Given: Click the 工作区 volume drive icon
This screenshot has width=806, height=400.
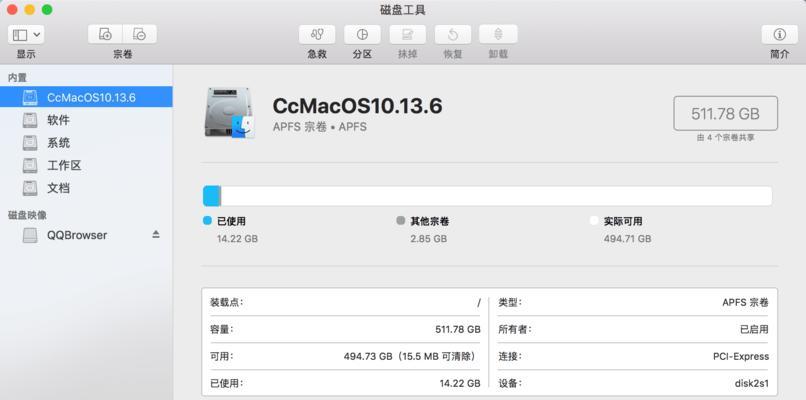Looking at the screenshot, I should (x=30, y=166).
